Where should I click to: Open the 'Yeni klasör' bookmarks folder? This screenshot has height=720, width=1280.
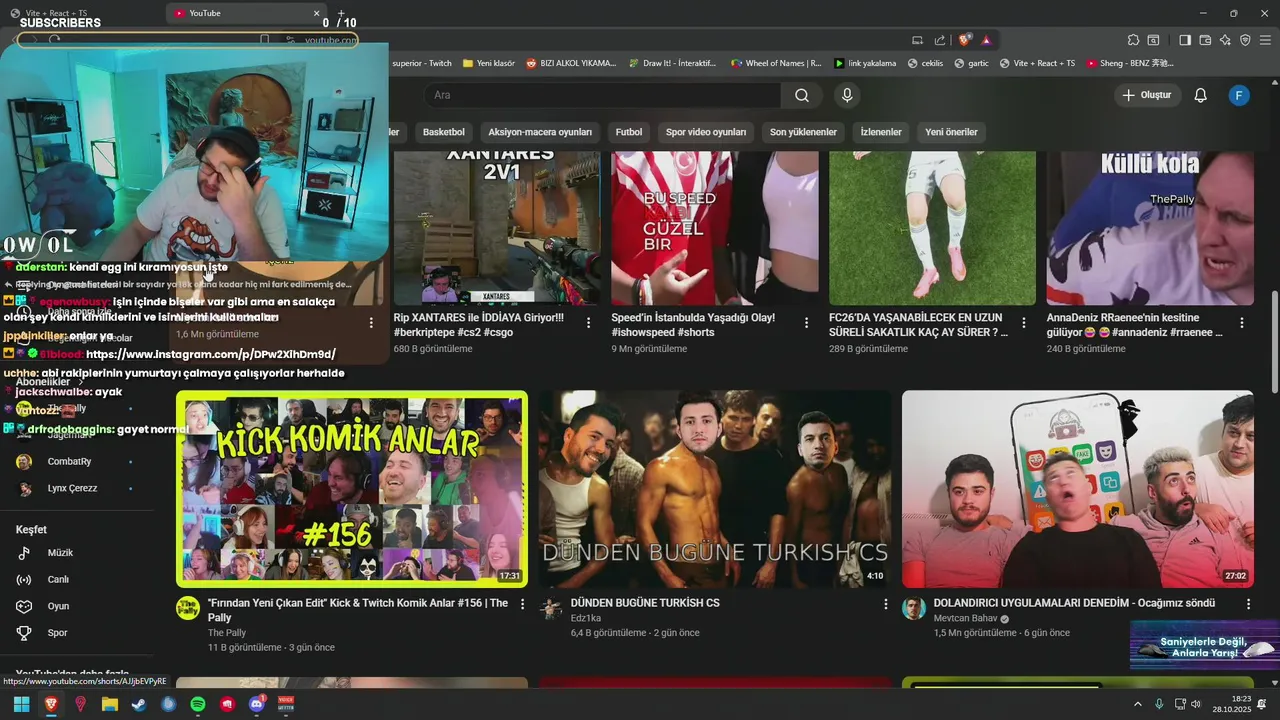click(489, 63)
